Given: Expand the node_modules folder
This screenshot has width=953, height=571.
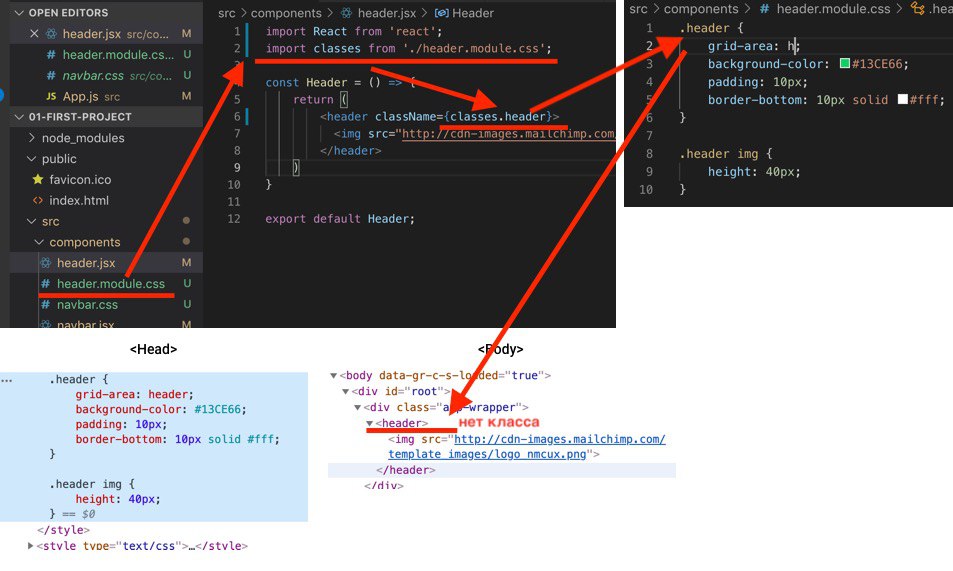Looking at the screenshot, I should click(32, 138).
